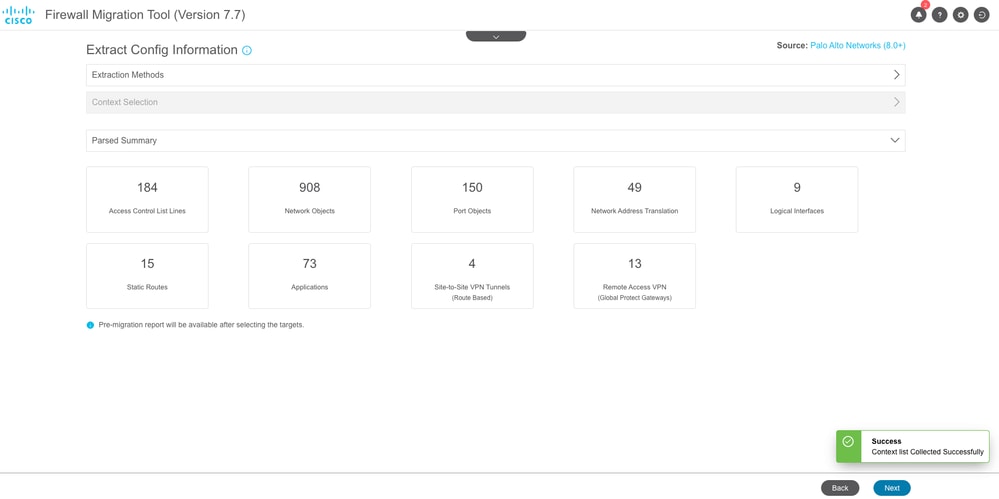Click the red notification count badge
999x499 pixels.
coord(925,5)
